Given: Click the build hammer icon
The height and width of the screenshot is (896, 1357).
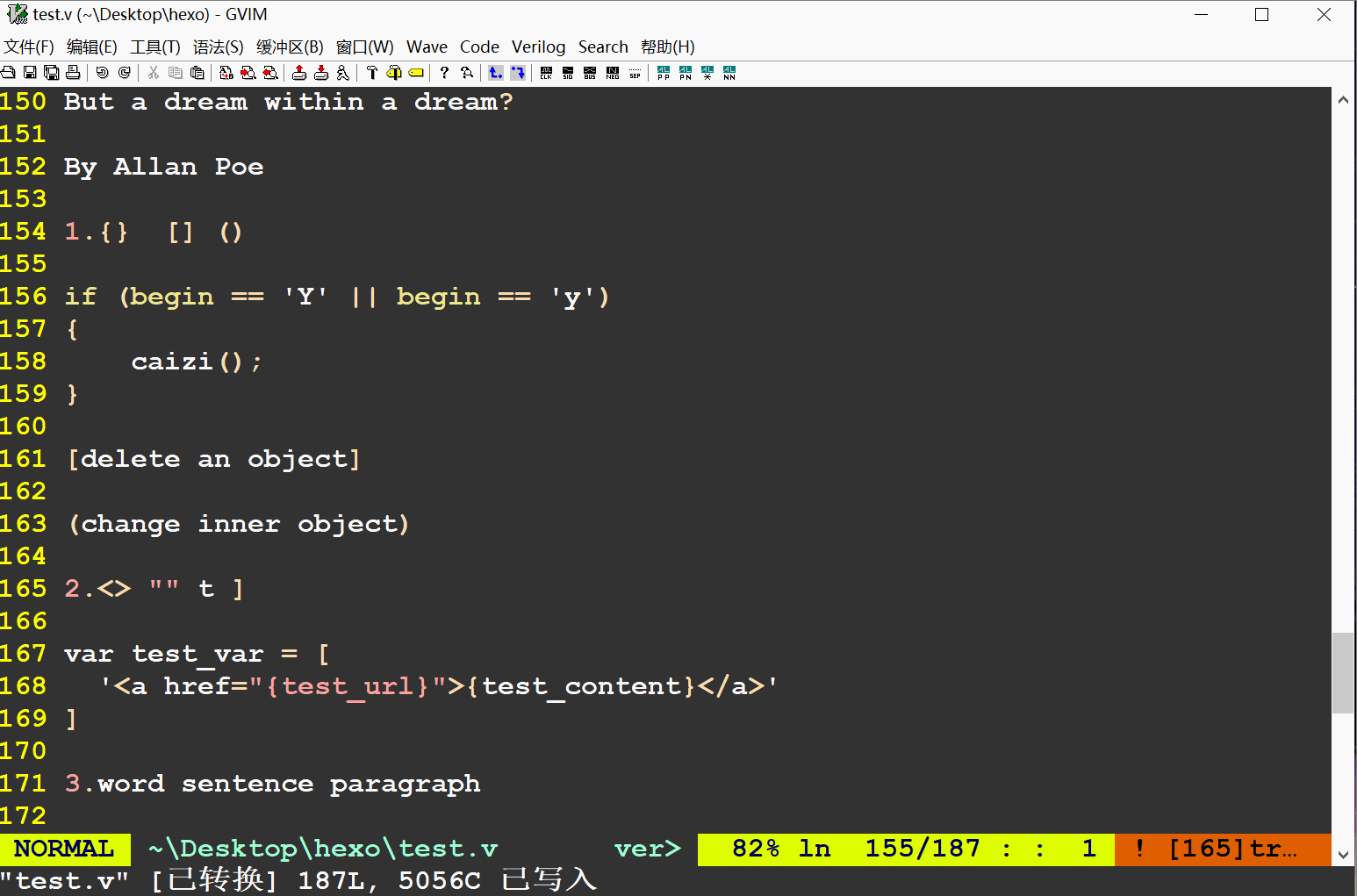Looking at the screenshot, I should pos(371,72).
